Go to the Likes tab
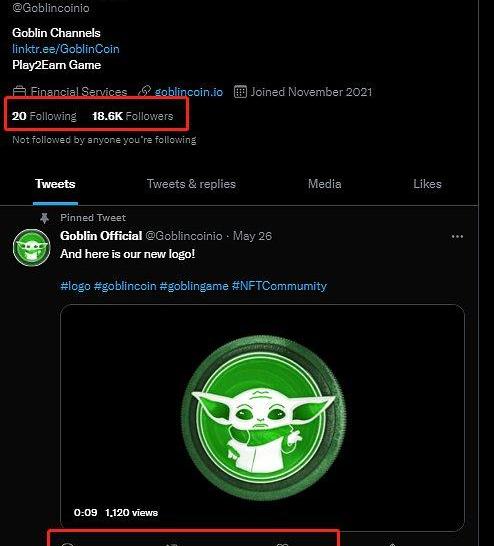494x546 pixels. pos(427,184)
